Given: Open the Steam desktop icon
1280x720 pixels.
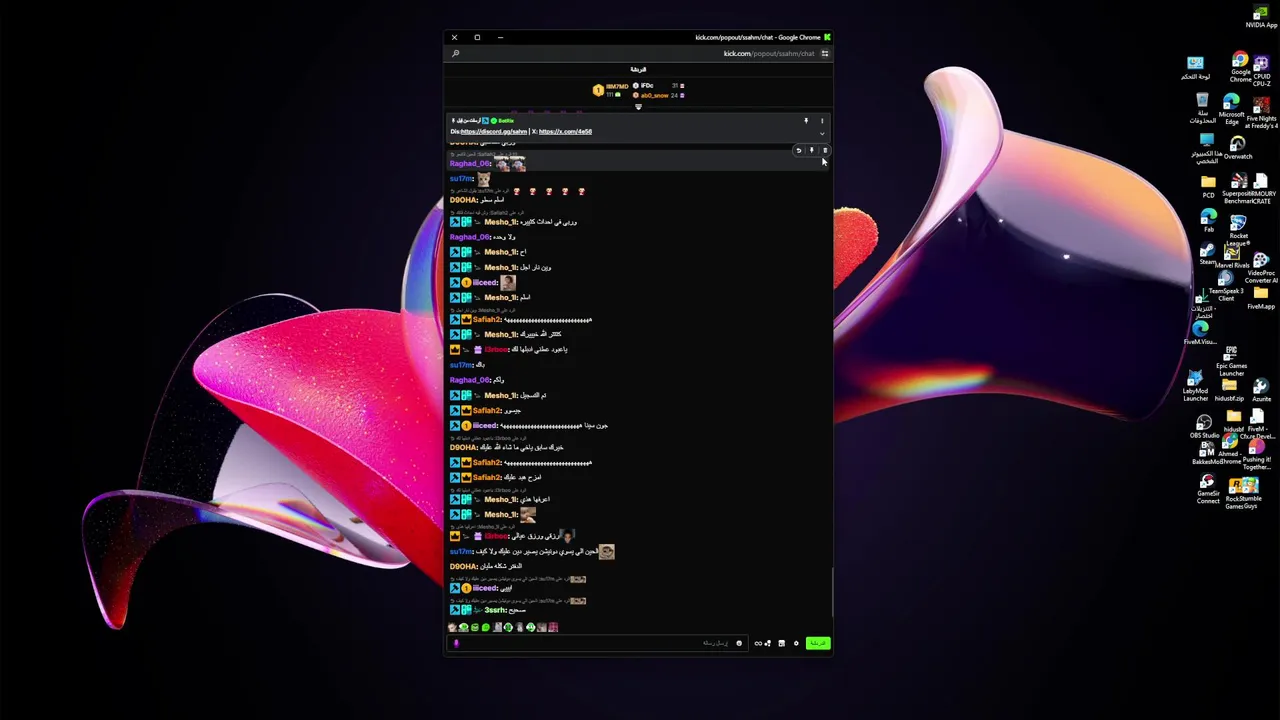Looking at the screenshot, I should [x=1207, y=252].
